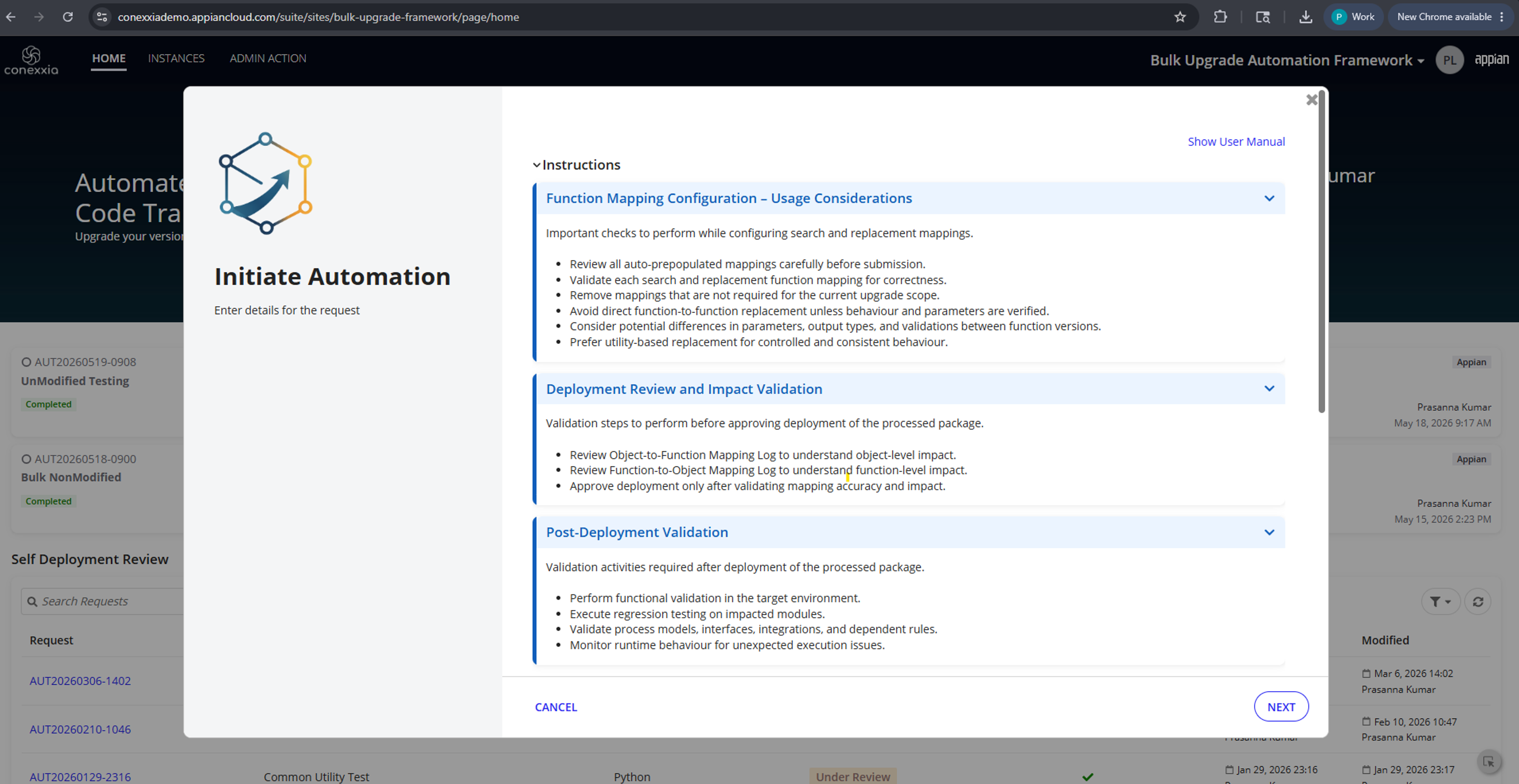Open request AUT20260210-1046
The image size is (1519, 784).
(x=80, y=729)
